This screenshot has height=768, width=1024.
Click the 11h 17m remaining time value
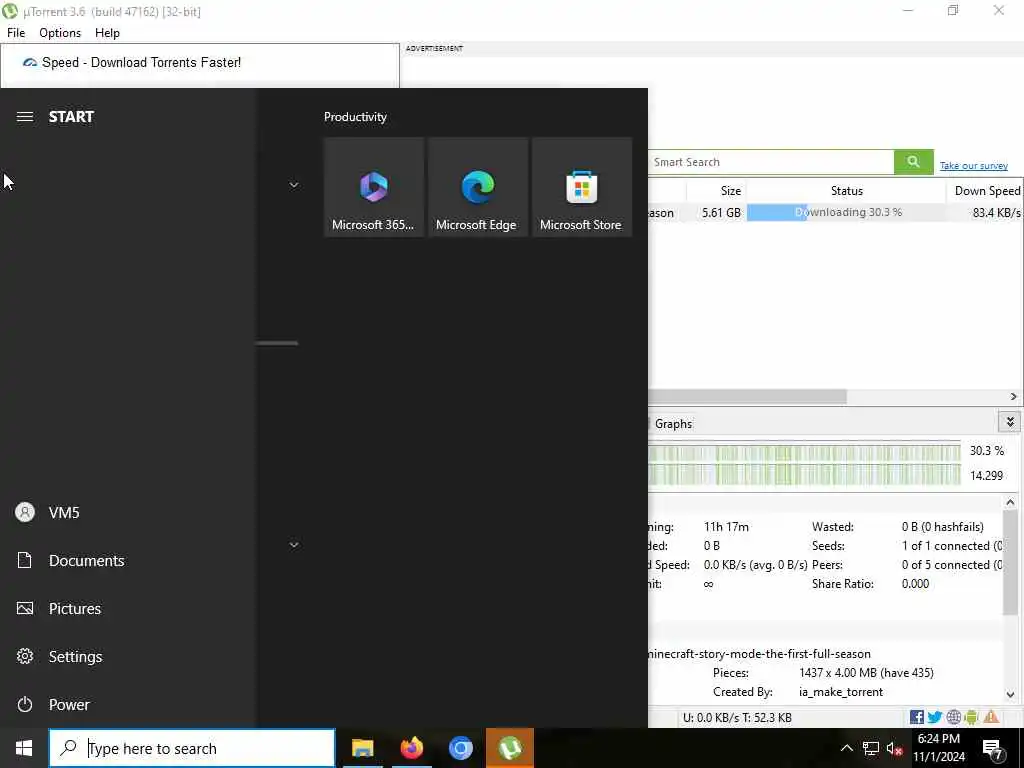coord(726,526)
